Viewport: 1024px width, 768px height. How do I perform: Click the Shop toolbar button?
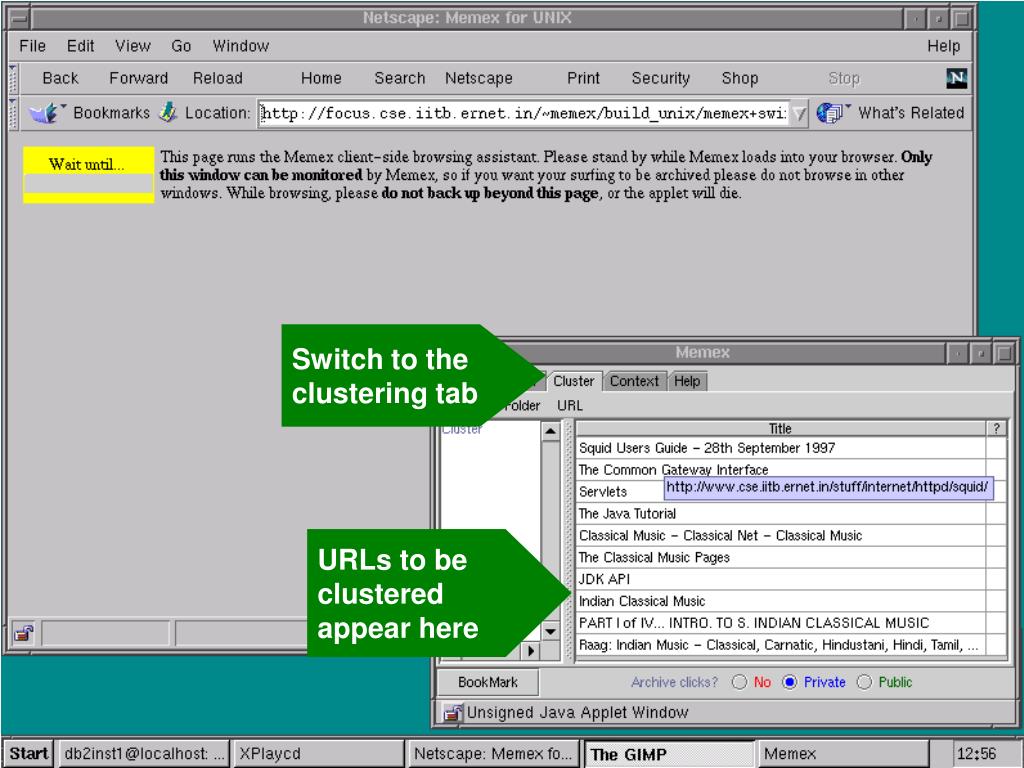(739, 78)
